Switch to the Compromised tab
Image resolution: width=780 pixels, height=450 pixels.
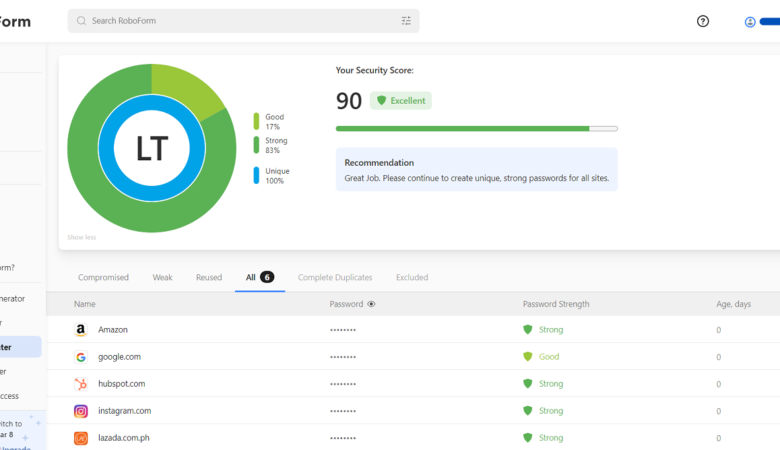[x=103, y=277]
